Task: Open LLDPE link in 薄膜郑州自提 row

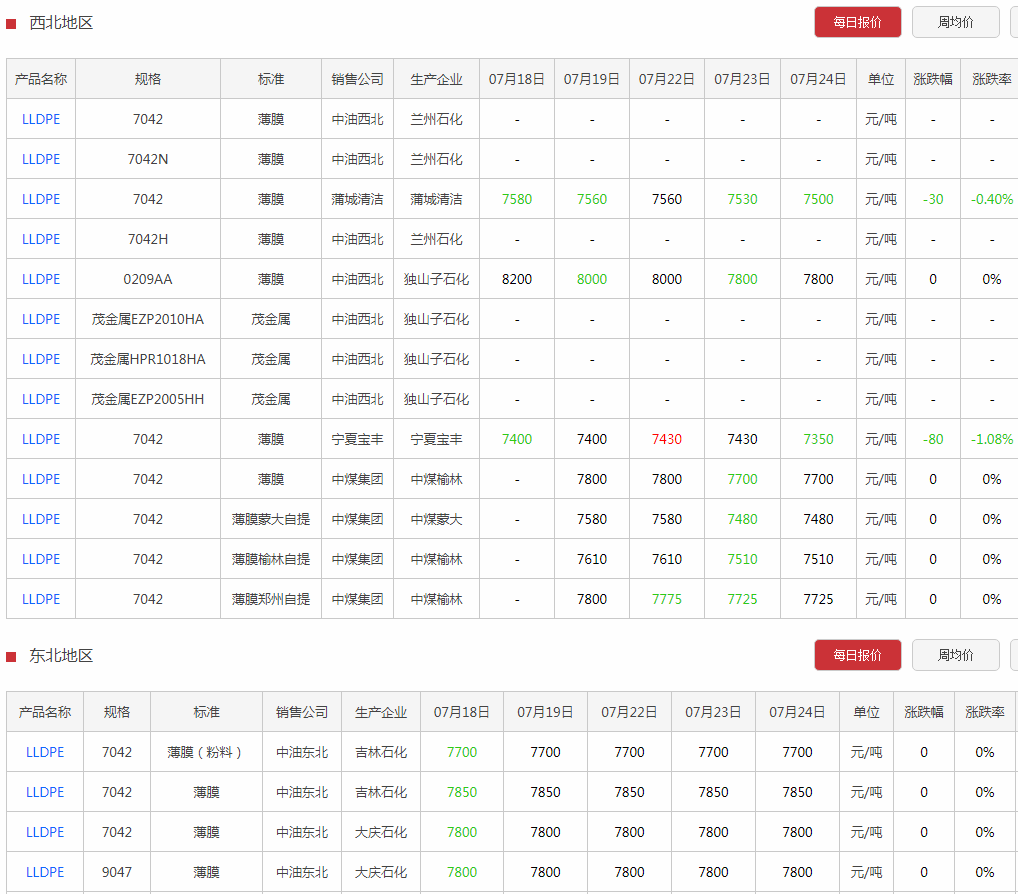Action: (x=41, y=599)
